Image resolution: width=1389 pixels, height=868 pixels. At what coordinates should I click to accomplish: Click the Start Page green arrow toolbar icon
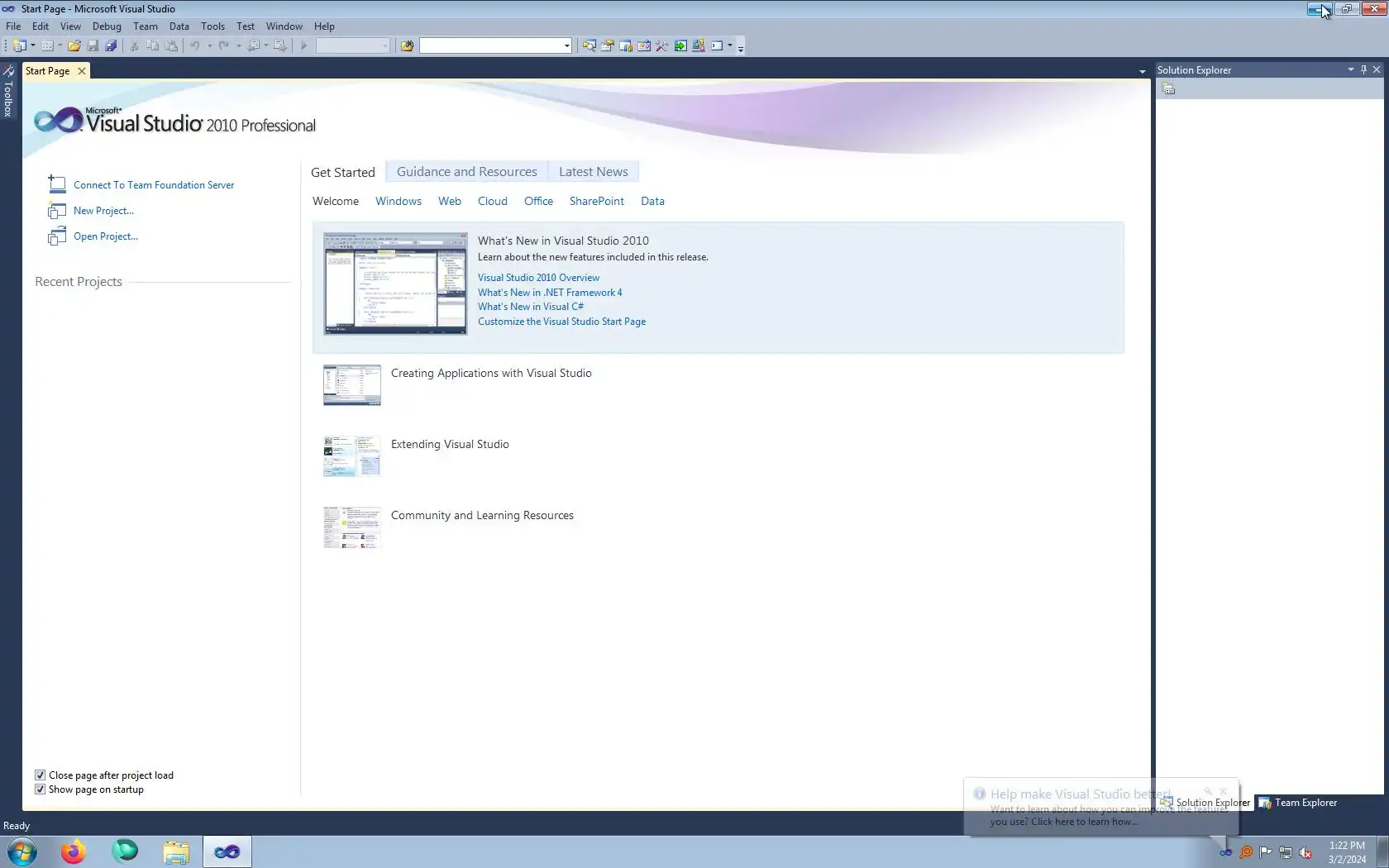680,46
